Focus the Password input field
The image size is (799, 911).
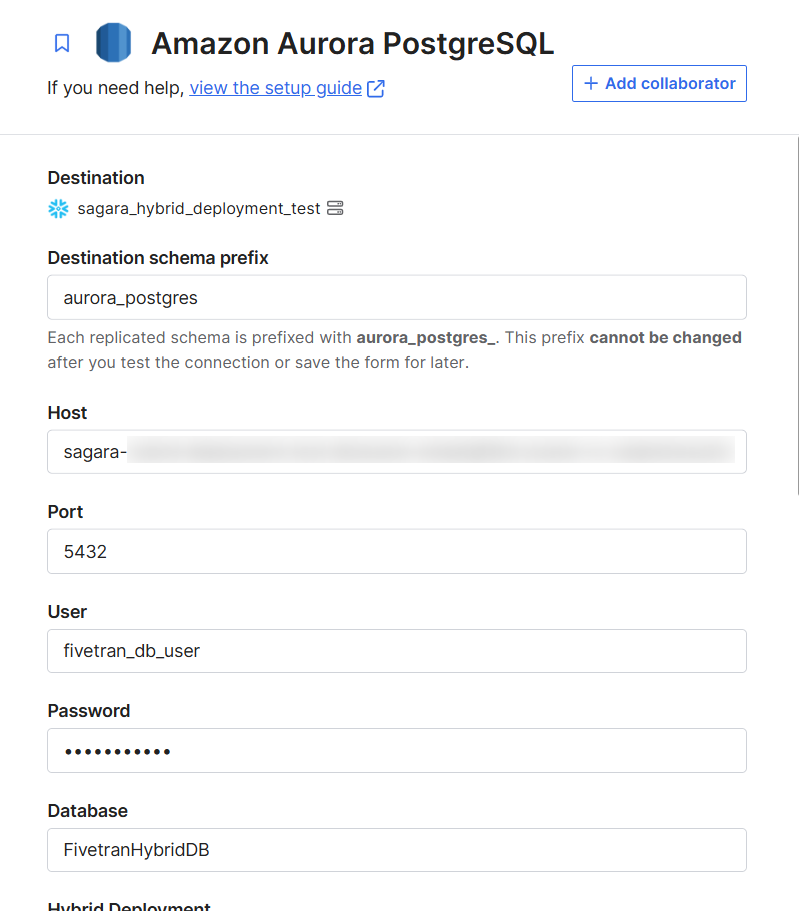[x=397, y=751]
